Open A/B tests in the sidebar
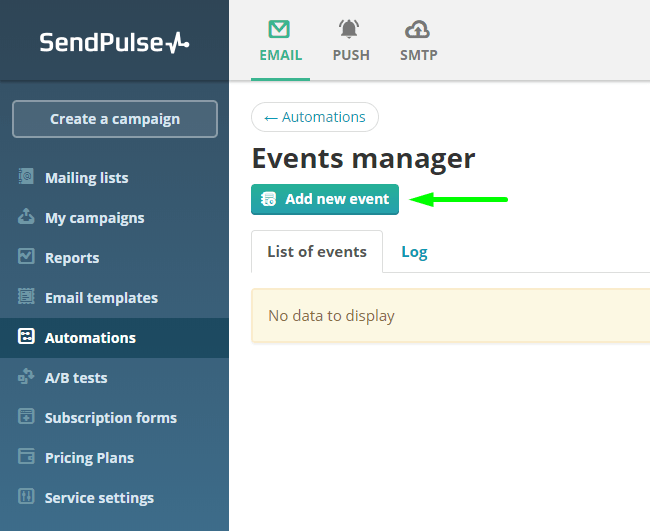 coord(114,378)
